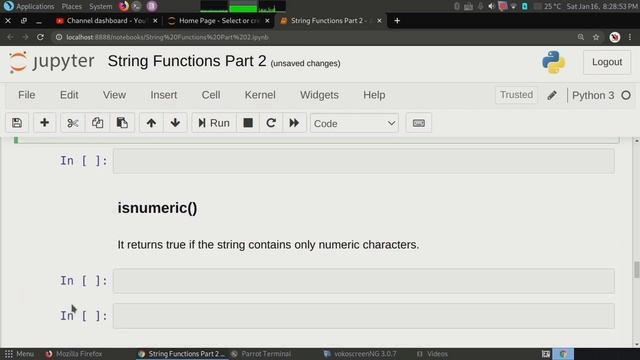
Task: Paste cells below icon
Action: [x=122, y=123]
